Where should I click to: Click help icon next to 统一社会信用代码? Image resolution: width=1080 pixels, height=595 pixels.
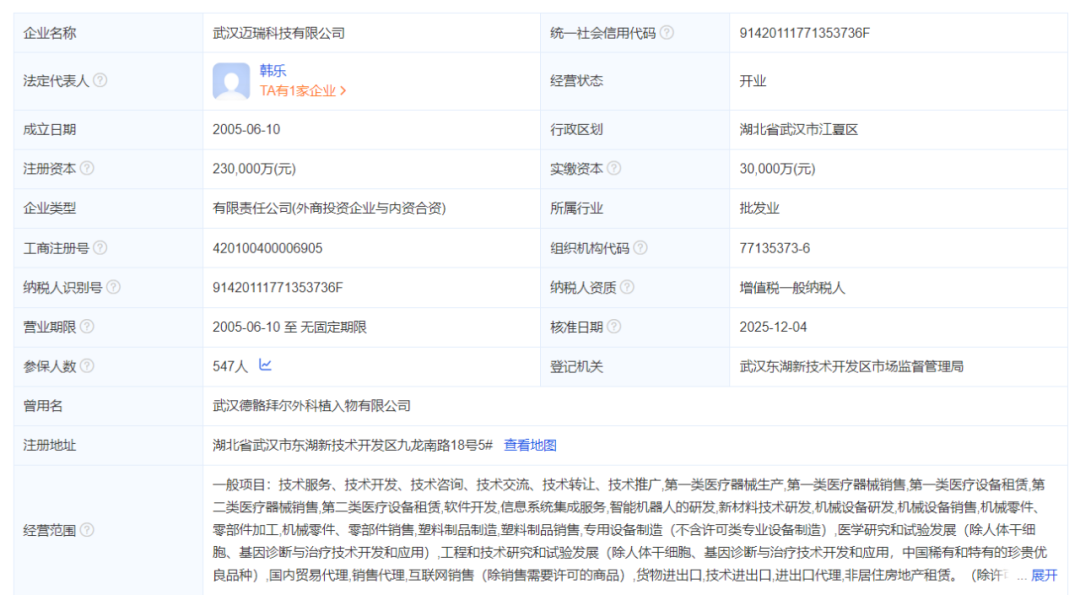(x=667, y=32)
